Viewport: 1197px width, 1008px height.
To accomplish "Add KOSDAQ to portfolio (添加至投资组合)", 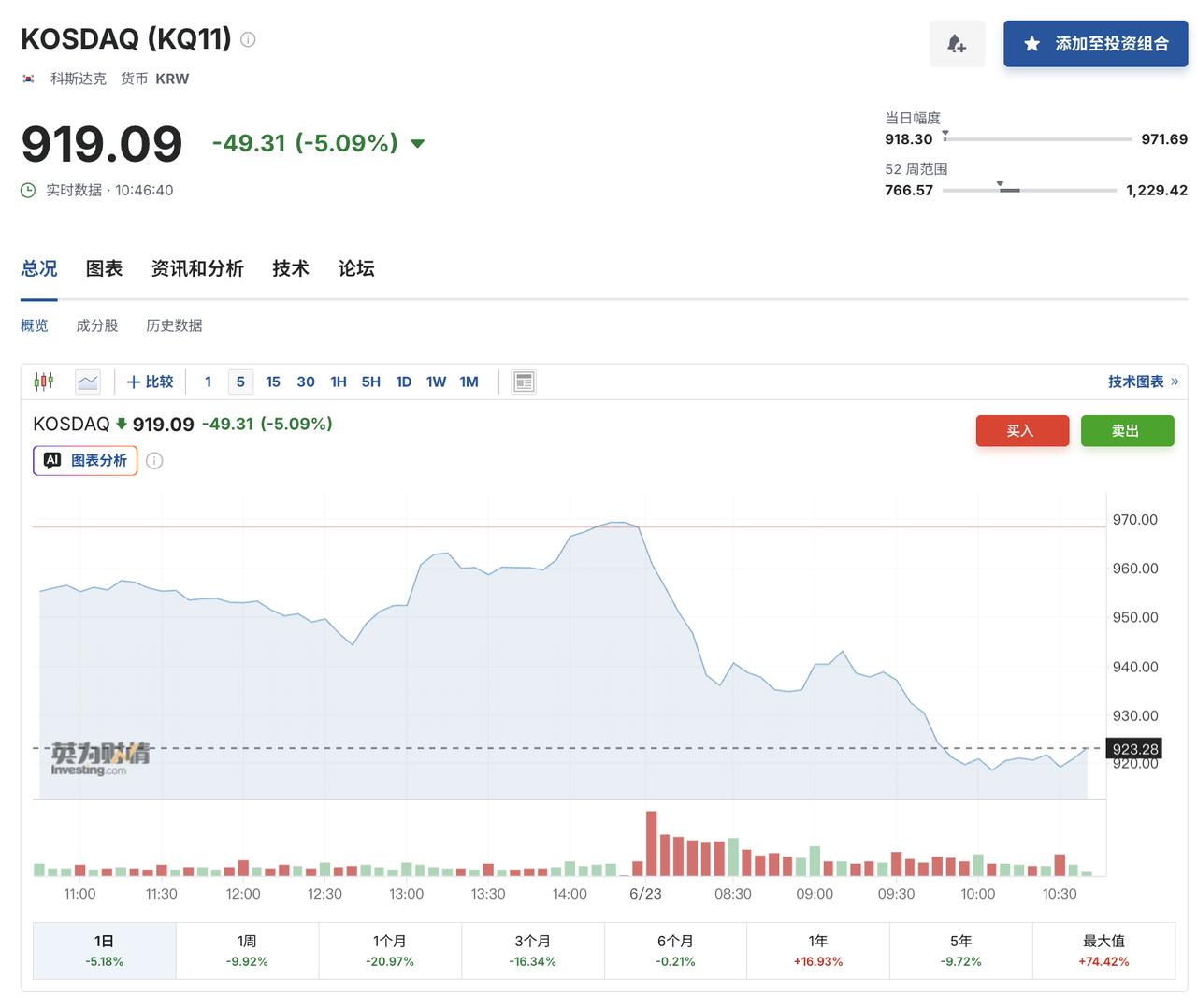I will [x=1096, y=43].
